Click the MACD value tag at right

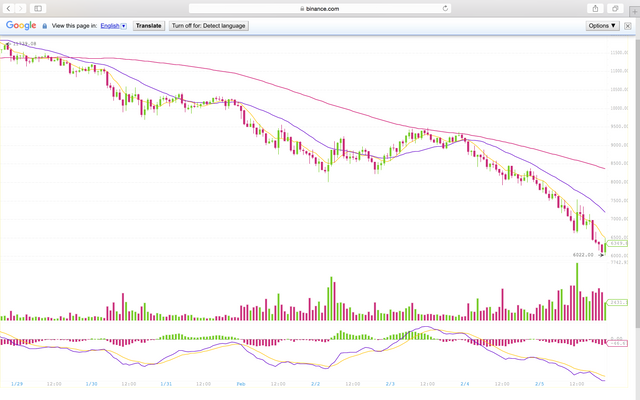click(618, 343)
